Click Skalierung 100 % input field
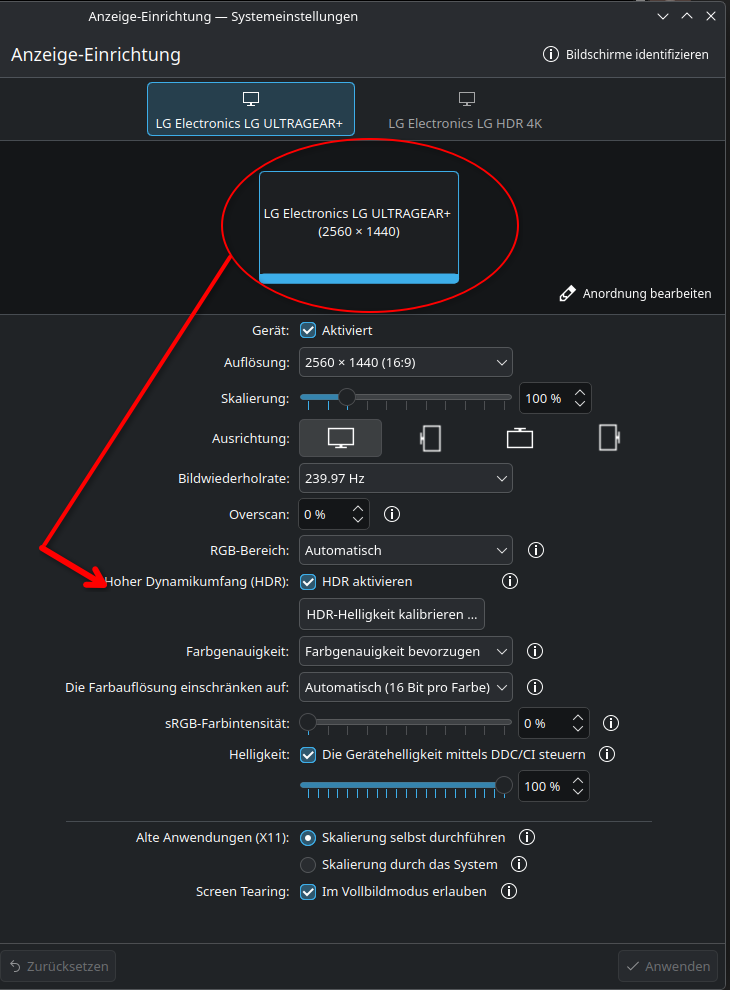 555,398
